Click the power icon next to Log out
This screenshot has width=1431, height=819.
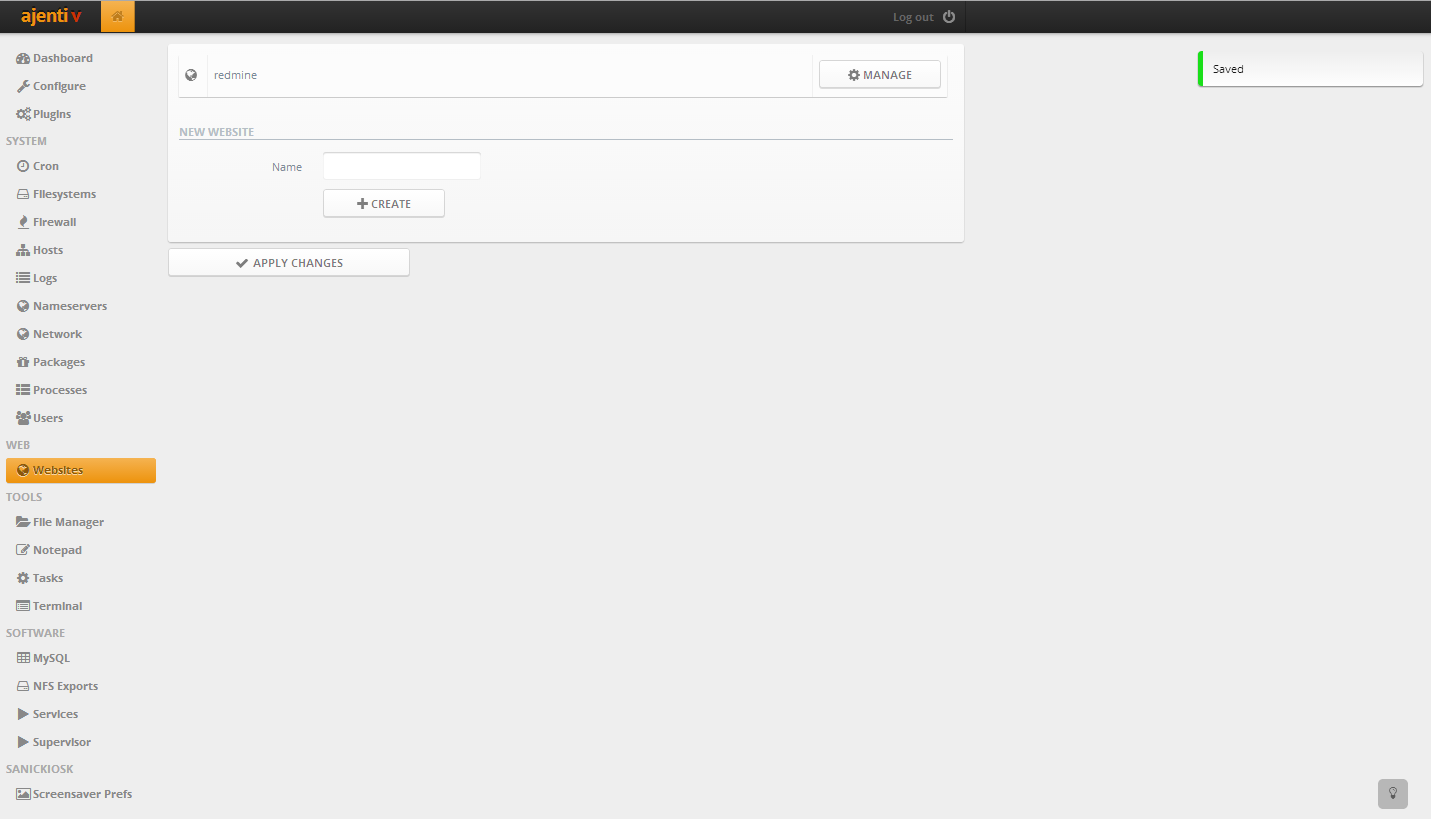[x=949, y=17]
